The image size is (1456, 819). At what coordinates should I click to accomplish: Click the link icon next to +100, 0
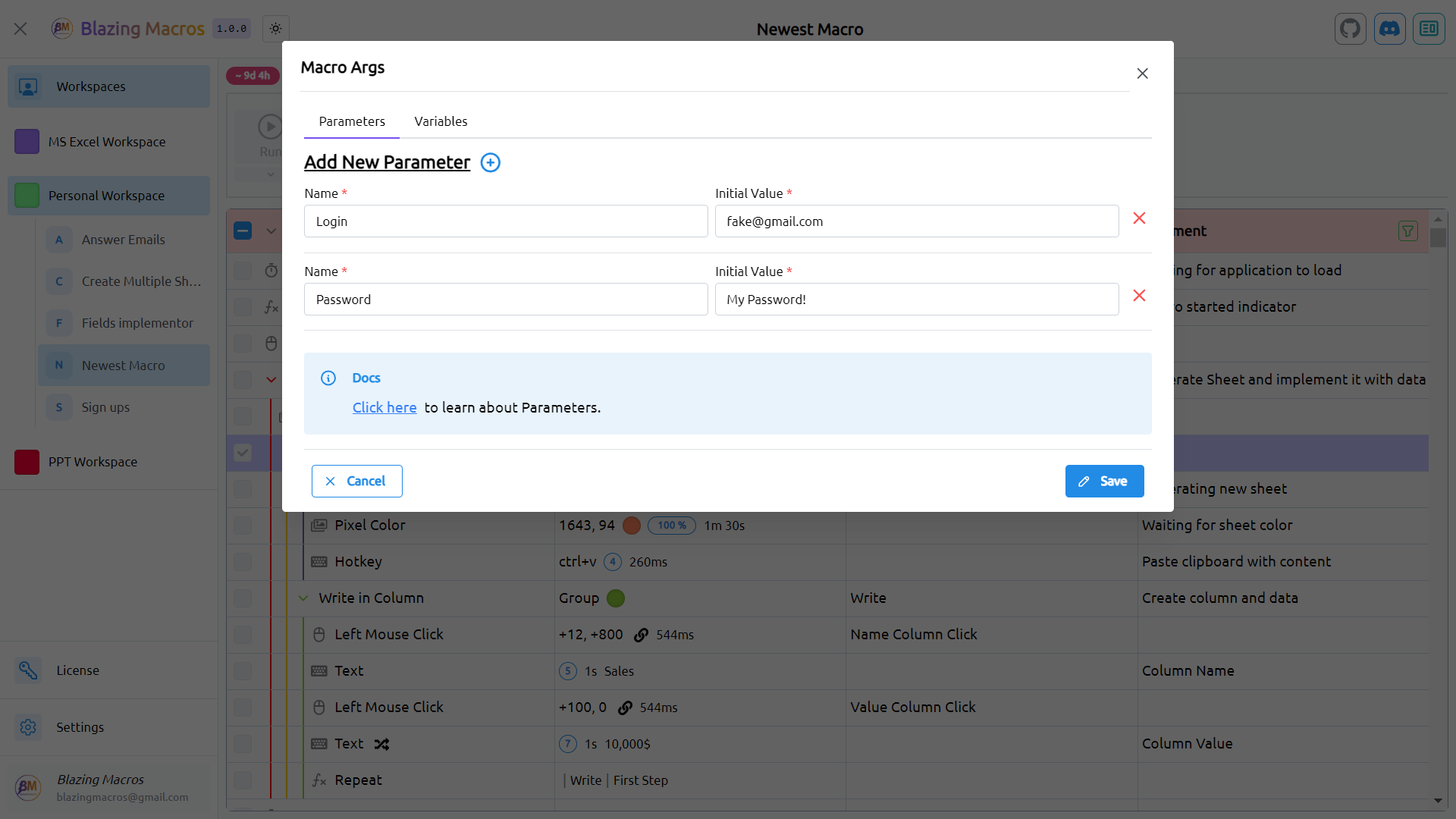coord(625,708)
